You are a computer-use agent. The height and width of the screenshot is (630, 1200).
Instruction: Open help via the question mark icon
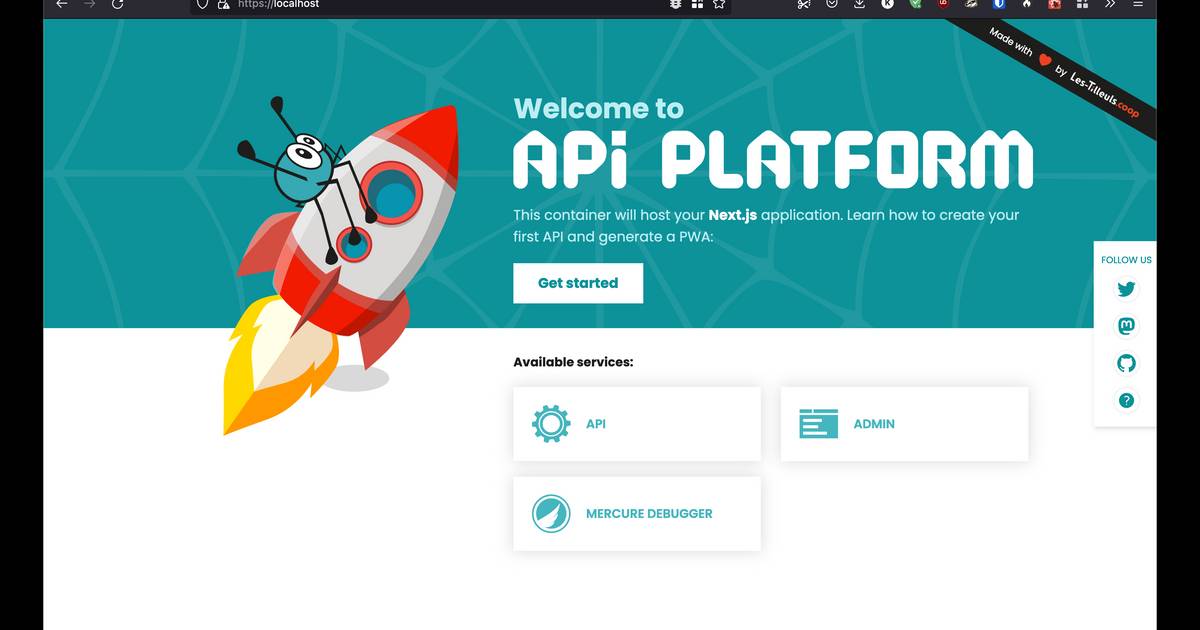1126,399
